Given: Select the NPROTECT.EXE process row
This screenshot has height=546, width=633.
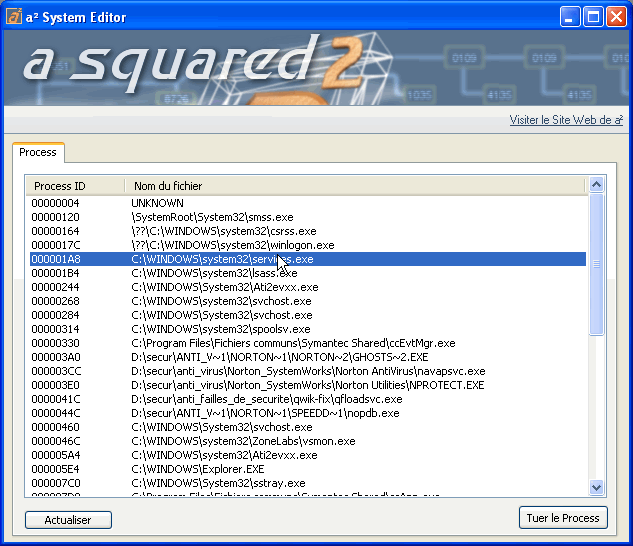Looking at the screenshot, I should tap(308, 385).
